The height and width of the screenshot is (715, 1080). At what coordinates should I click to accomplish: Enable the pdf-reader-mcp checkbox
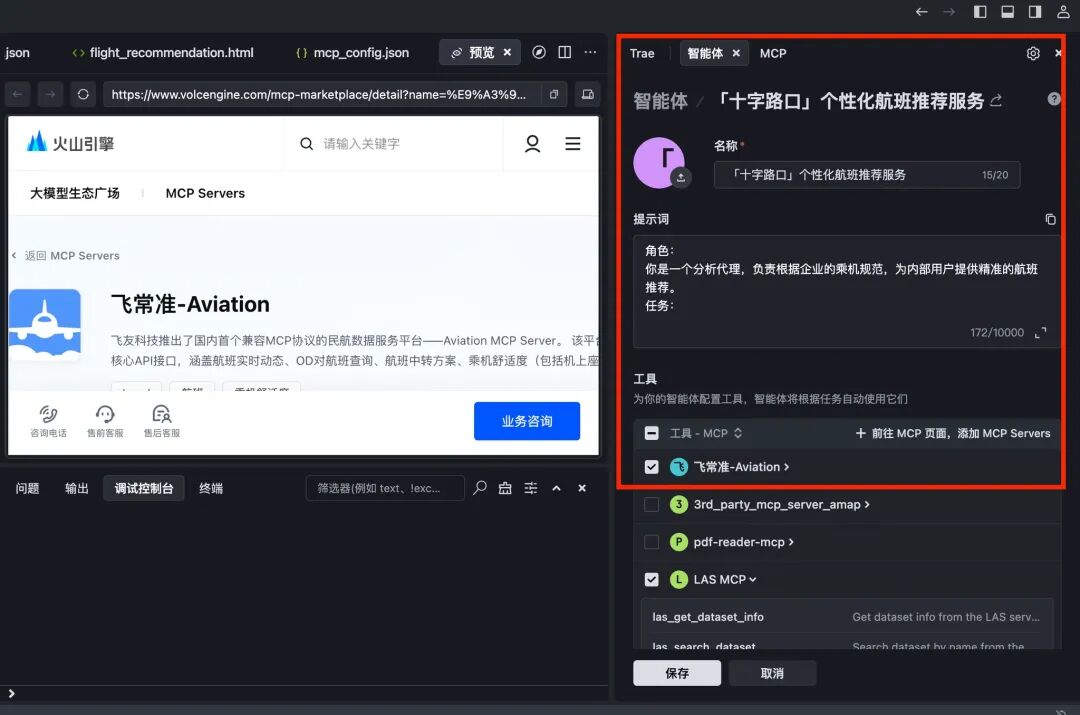(652, 542)
